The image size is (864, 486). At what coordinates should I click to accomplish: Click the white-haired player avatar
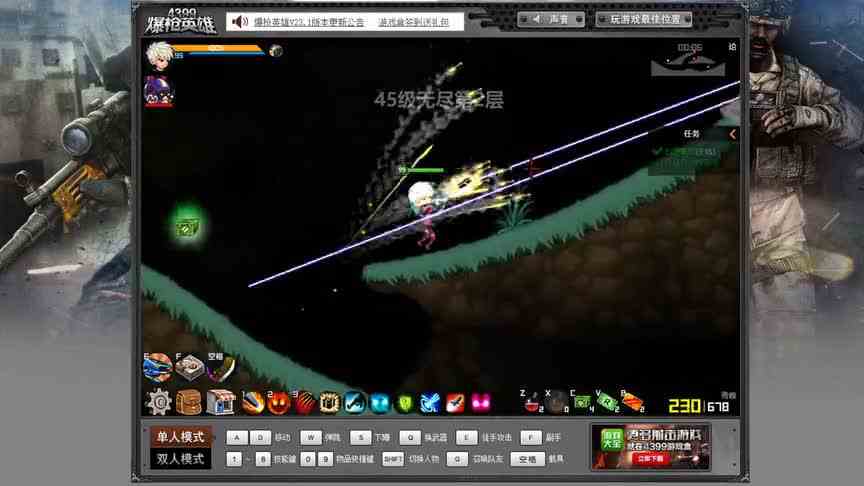[159, 53]
